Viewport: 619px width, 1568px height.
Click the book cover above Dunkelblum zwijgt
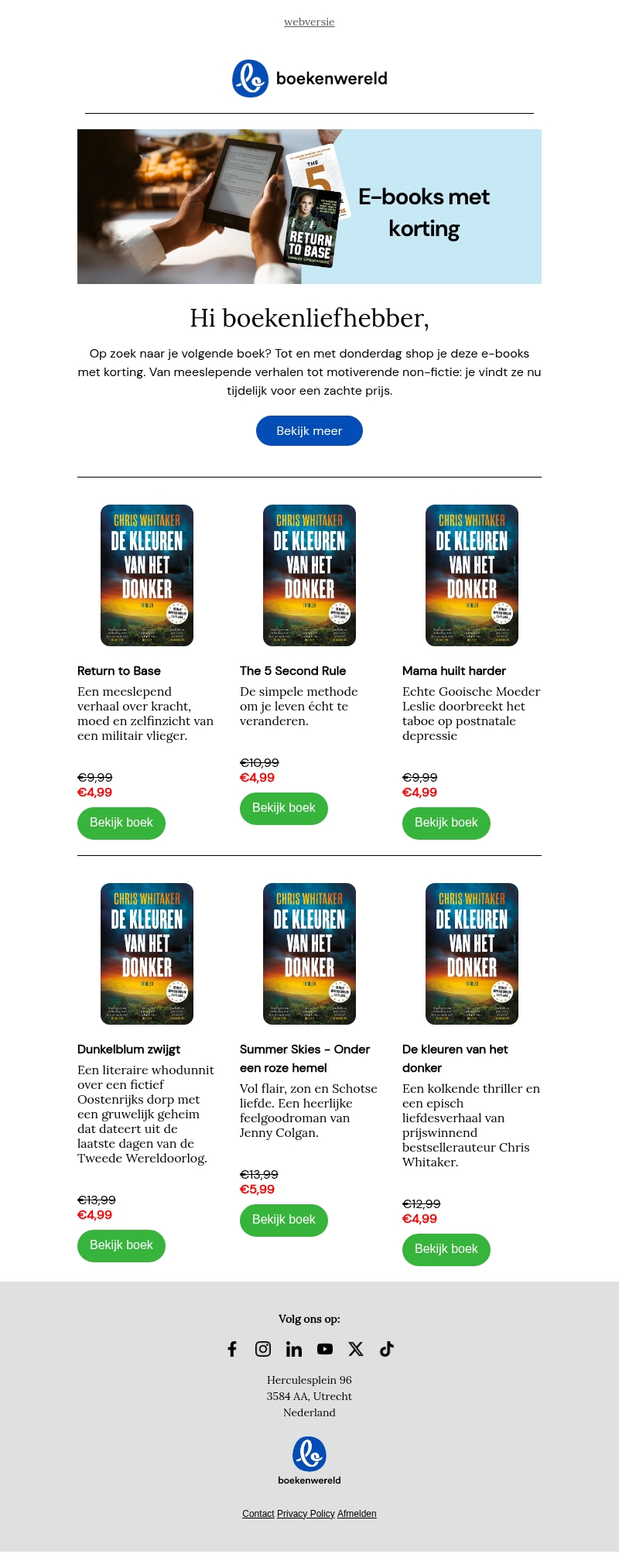coord(147,953)
